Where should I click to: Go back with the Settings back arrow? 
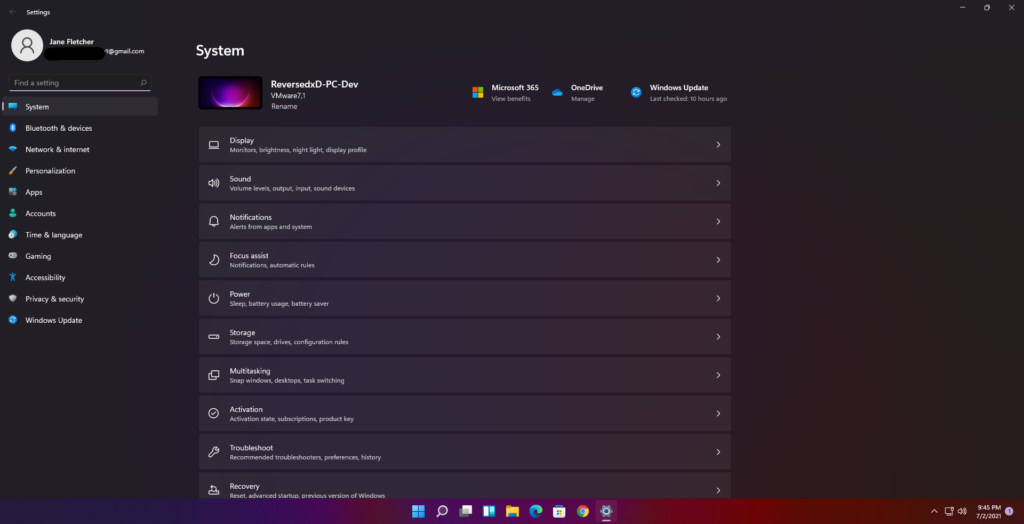coord(12,12)
